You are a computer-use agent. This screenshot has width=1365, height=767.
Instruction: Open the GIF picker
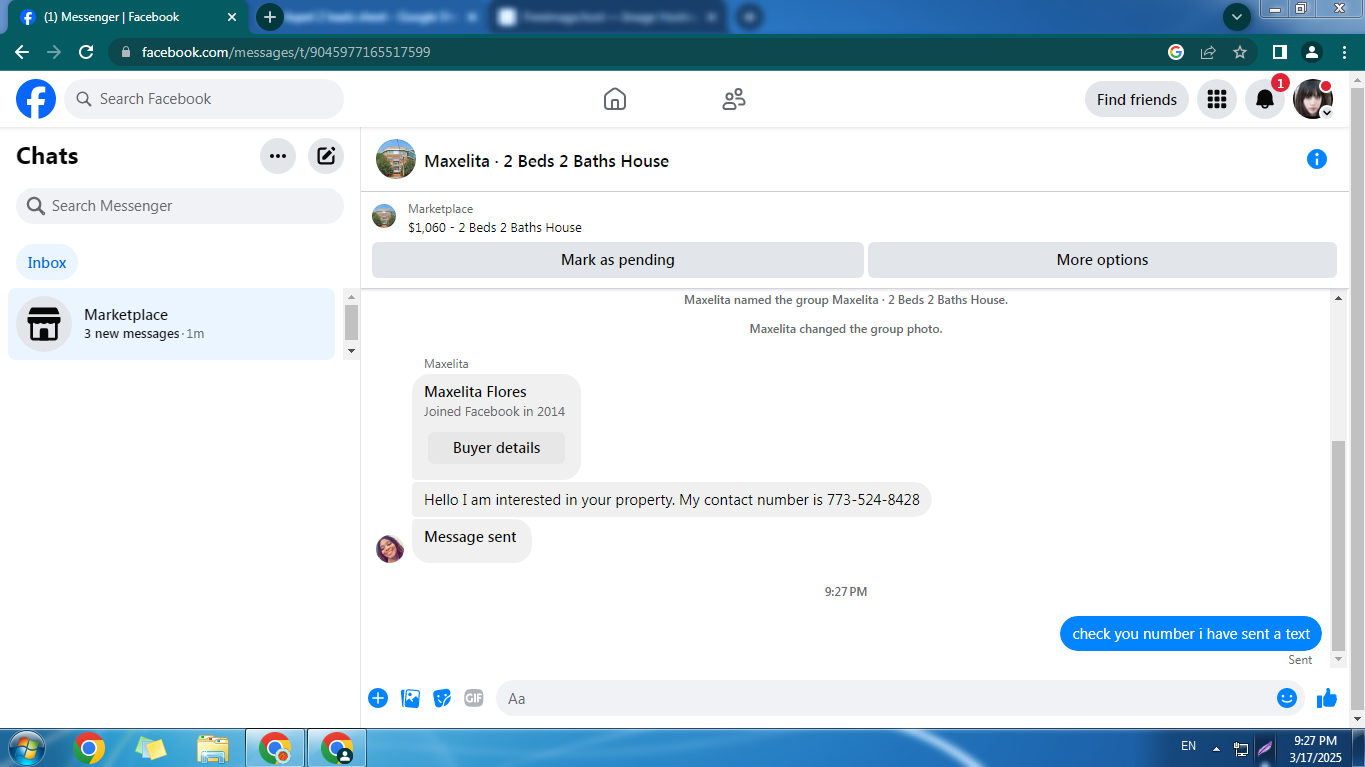tap(474, 698)
